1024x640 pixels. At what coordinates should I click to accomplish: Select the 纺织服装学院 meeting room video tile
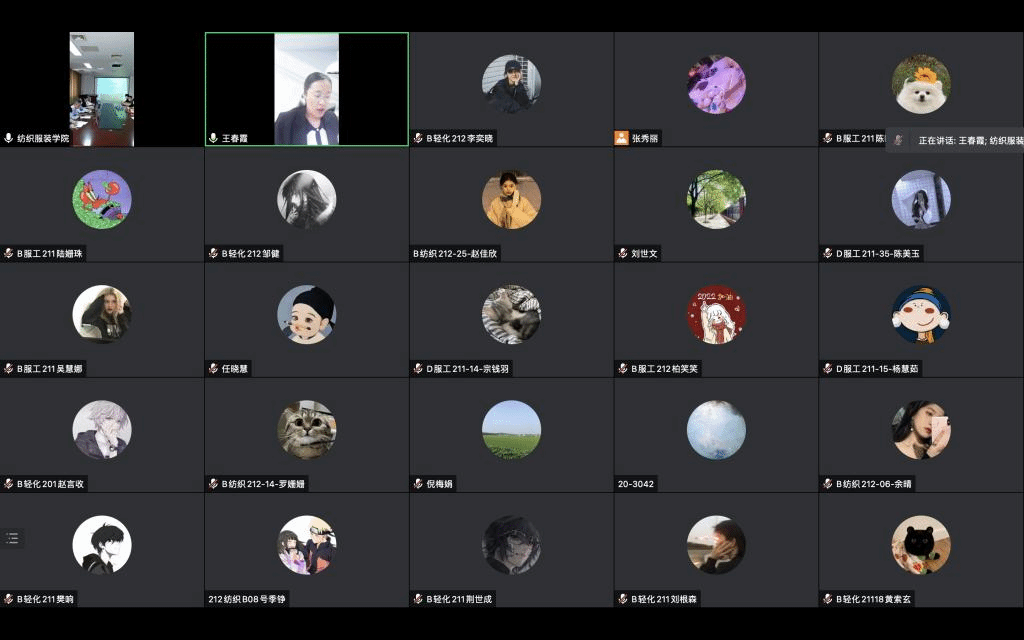102,89
